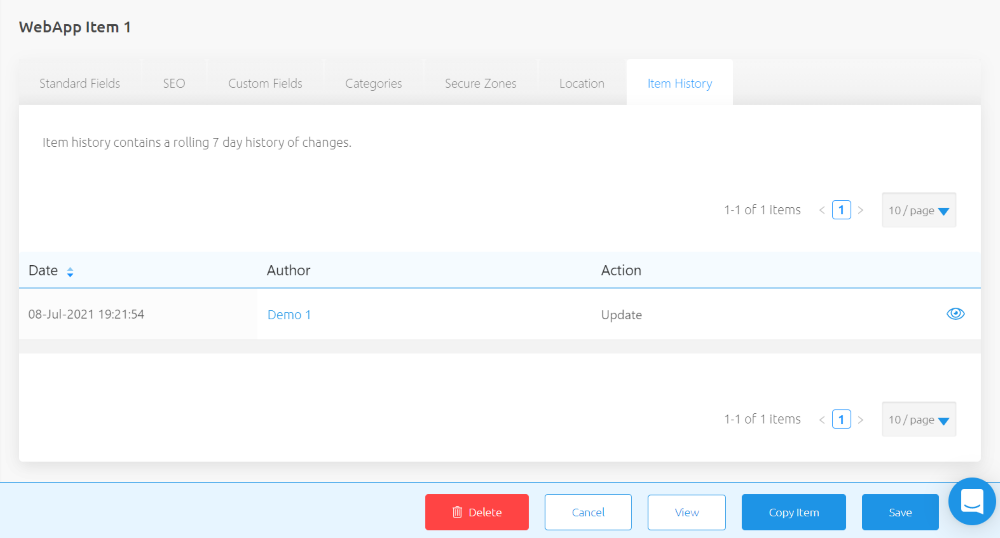Open the Demo 1 author link

(x=289, y=314)
